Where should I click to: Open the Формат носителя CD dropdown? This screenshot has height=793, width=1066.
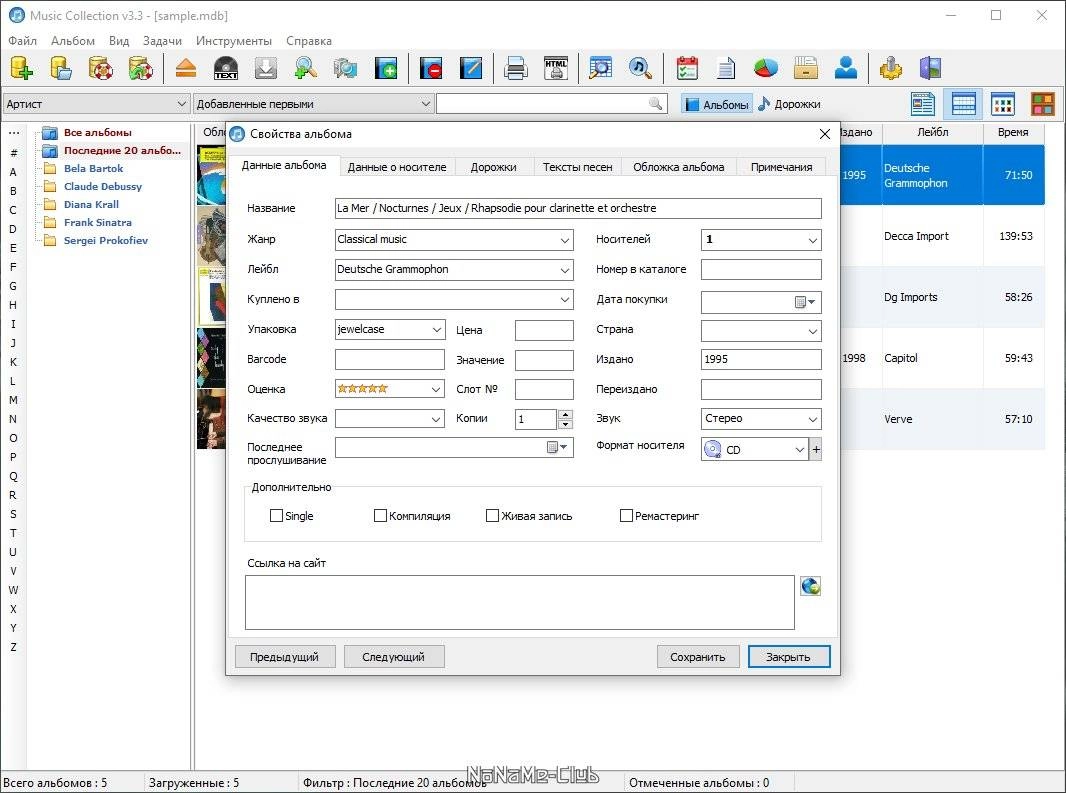pyautogui.click(x=800, y=450)
